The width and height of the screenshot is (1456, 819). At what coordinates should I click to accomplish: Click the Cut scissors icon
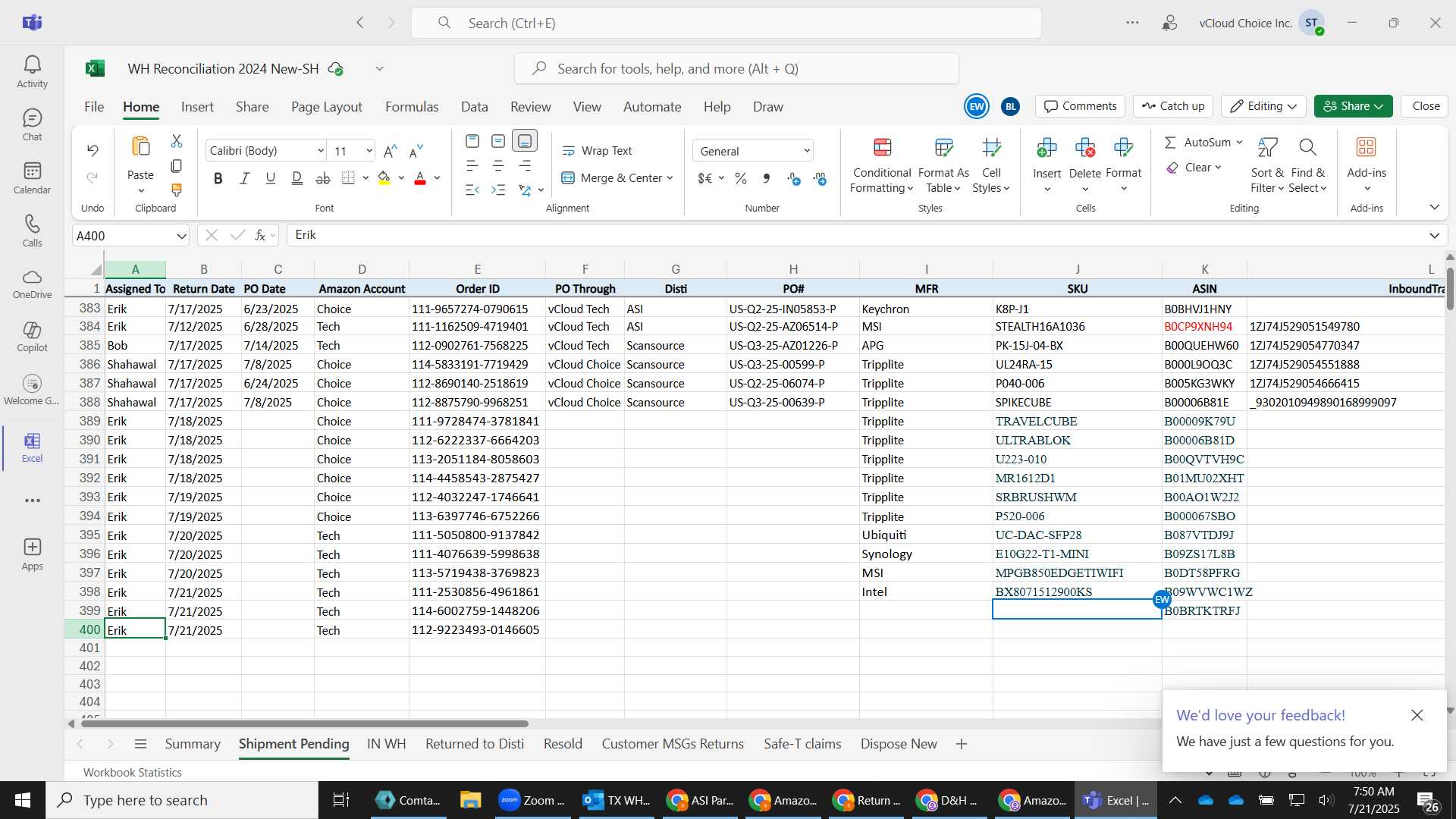[x=177, y=141]
